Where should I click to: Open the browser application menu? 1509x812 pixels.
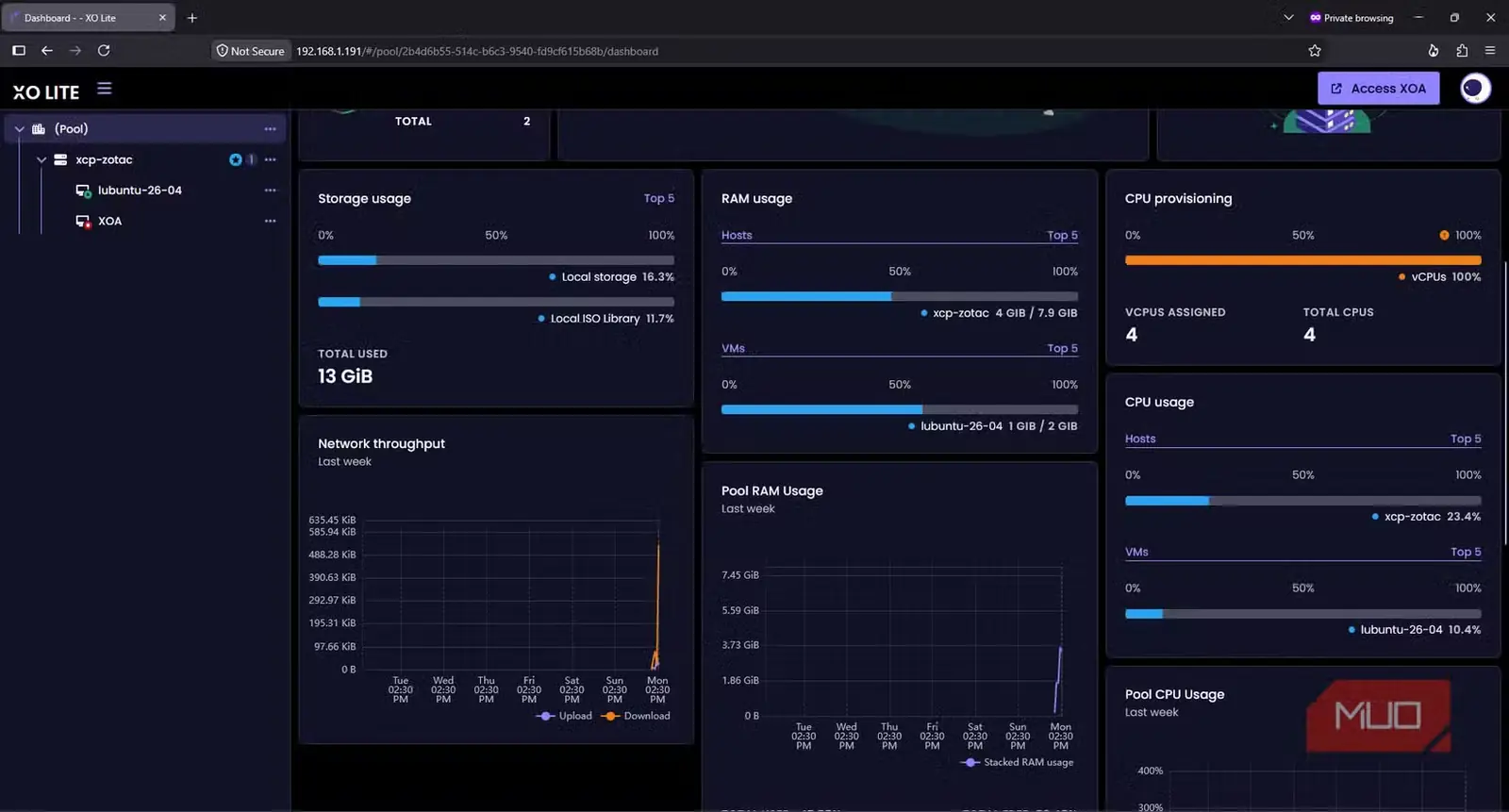(1490, 51)
